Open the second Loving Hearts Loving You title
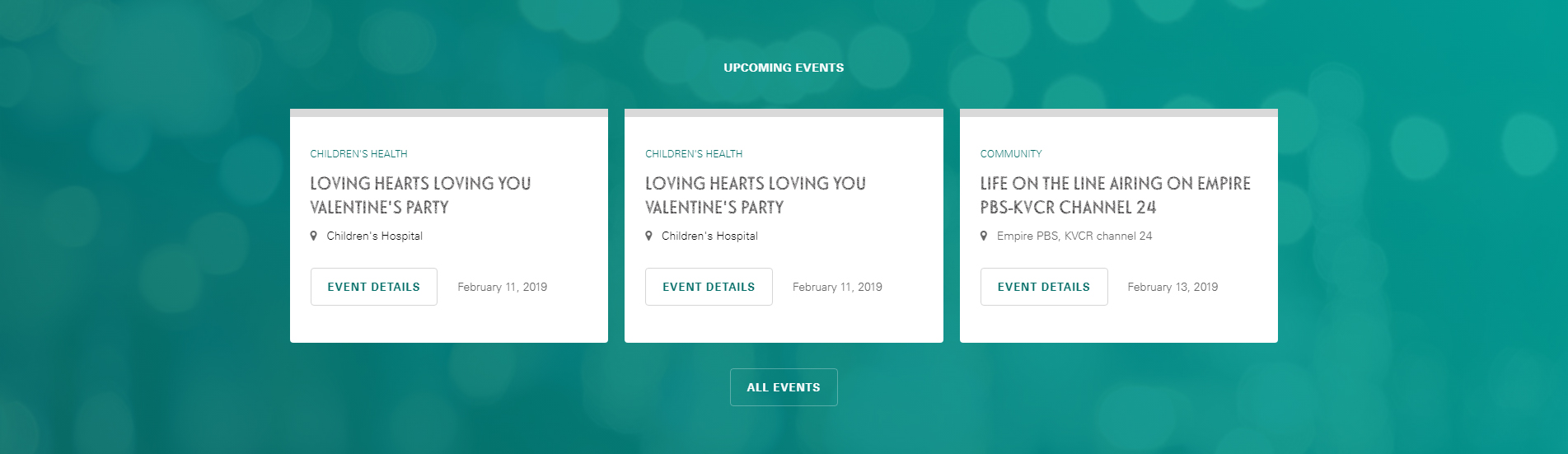The height and width of the screenshot is (454, 1568). click(756, 195)
